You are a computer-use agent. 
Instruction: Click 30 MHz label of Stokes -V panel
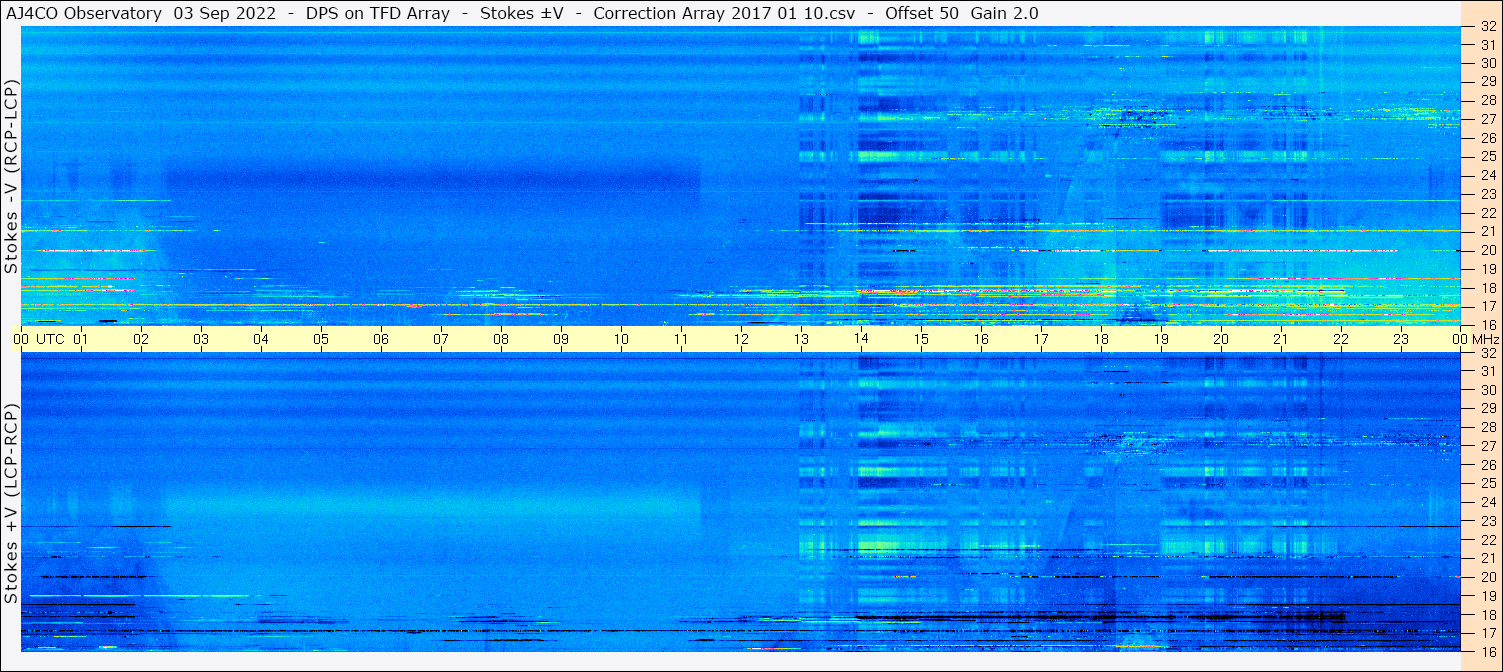pyautogui.click(x=1487, y=63)
